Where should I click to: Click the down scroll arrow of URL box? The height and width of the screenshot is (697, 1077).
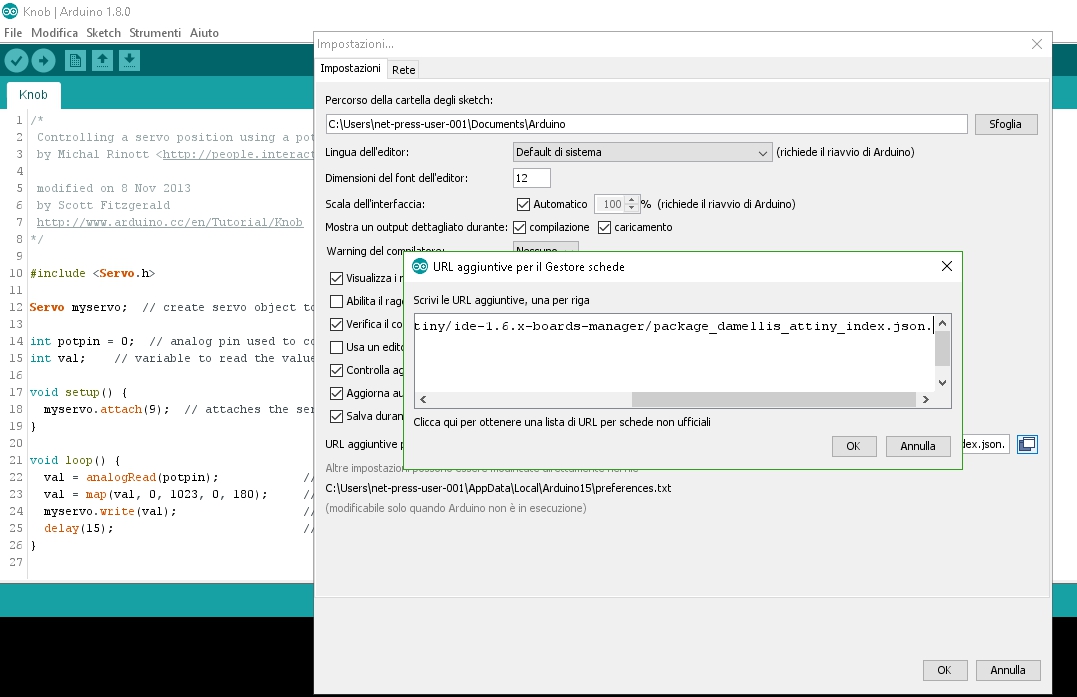[x=942, y=382]
